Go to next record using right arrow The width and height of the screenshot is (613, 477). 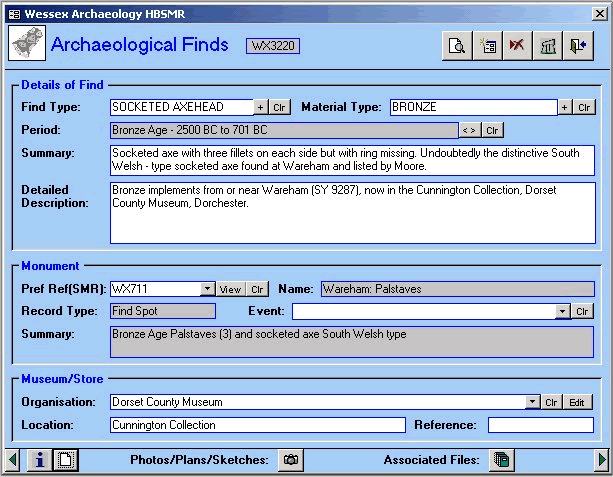[602, 460]
